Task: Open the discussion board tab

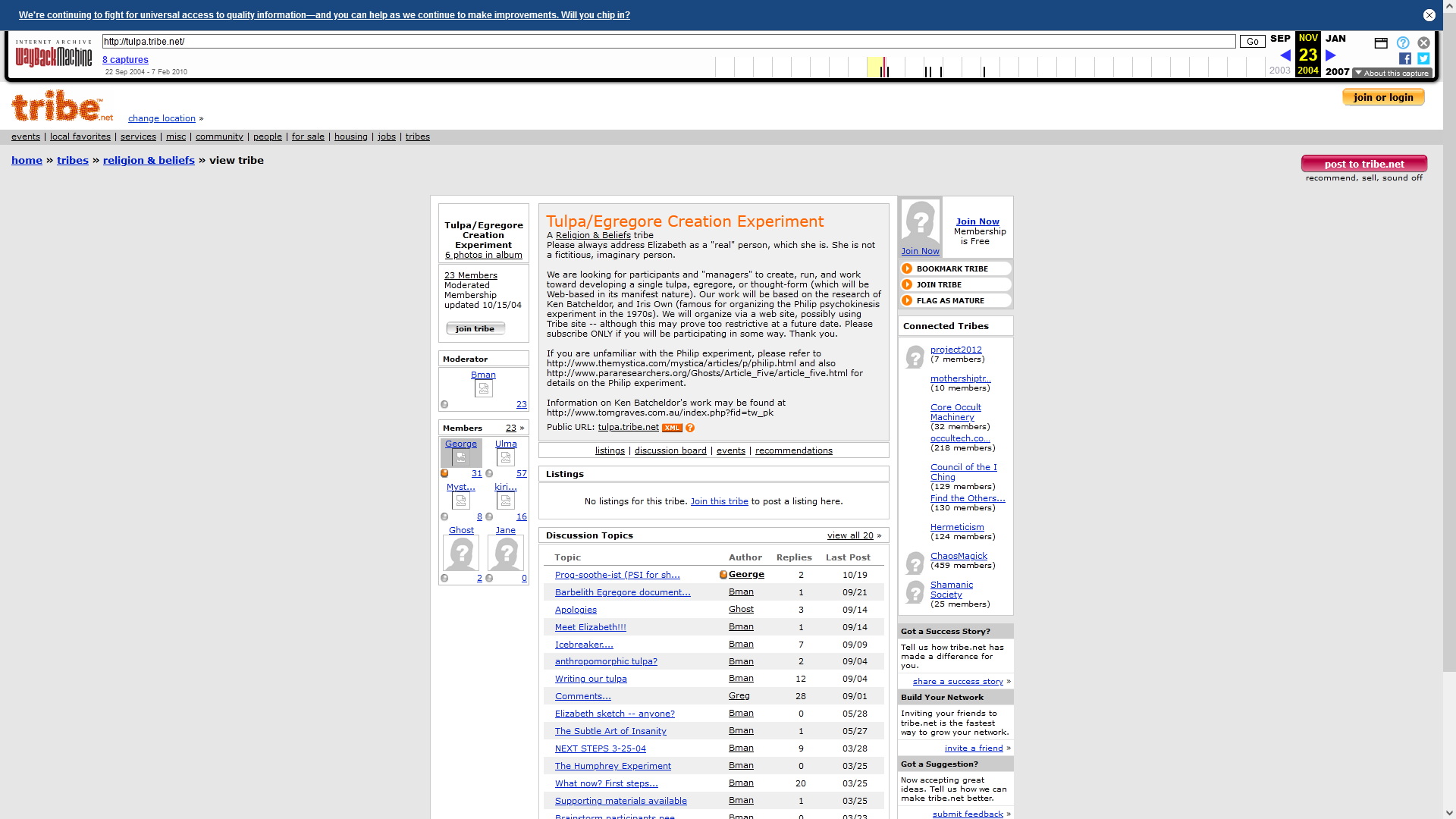Action: pos(670,450)
